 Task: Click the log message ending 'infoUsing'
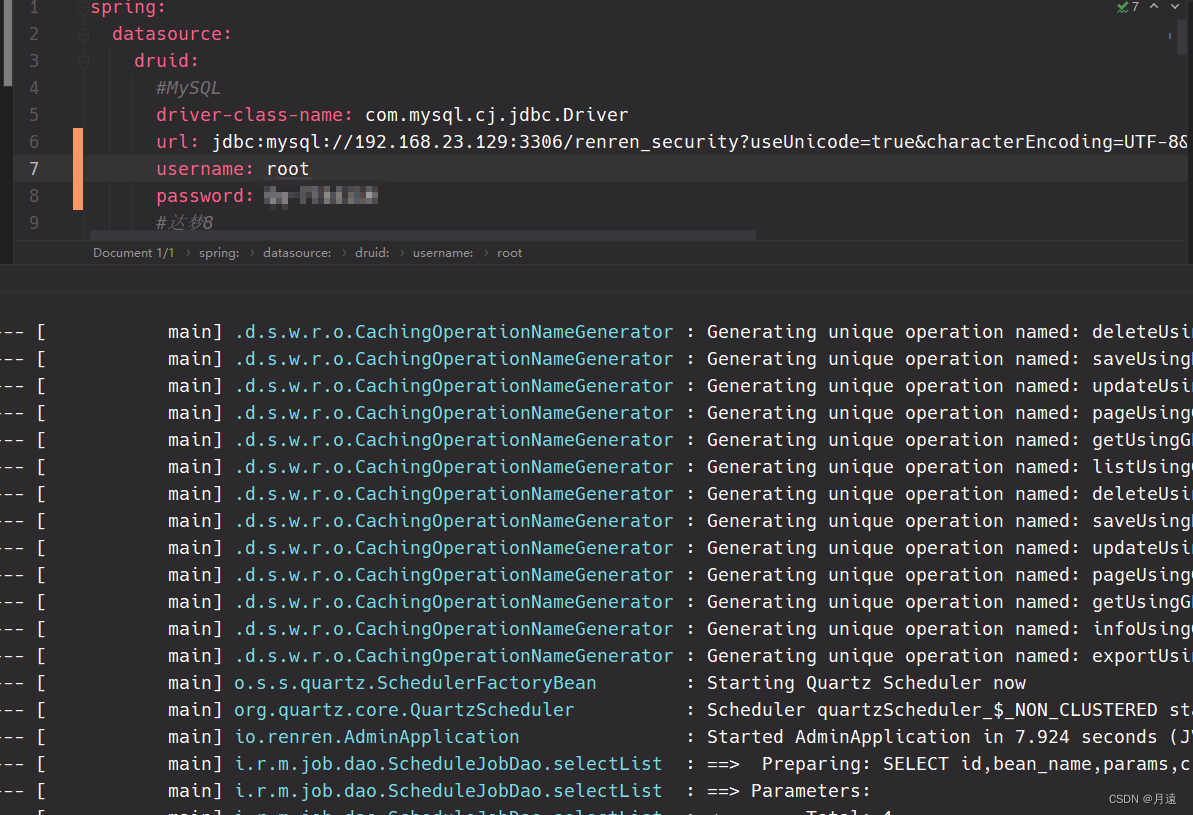pos(950,629)
